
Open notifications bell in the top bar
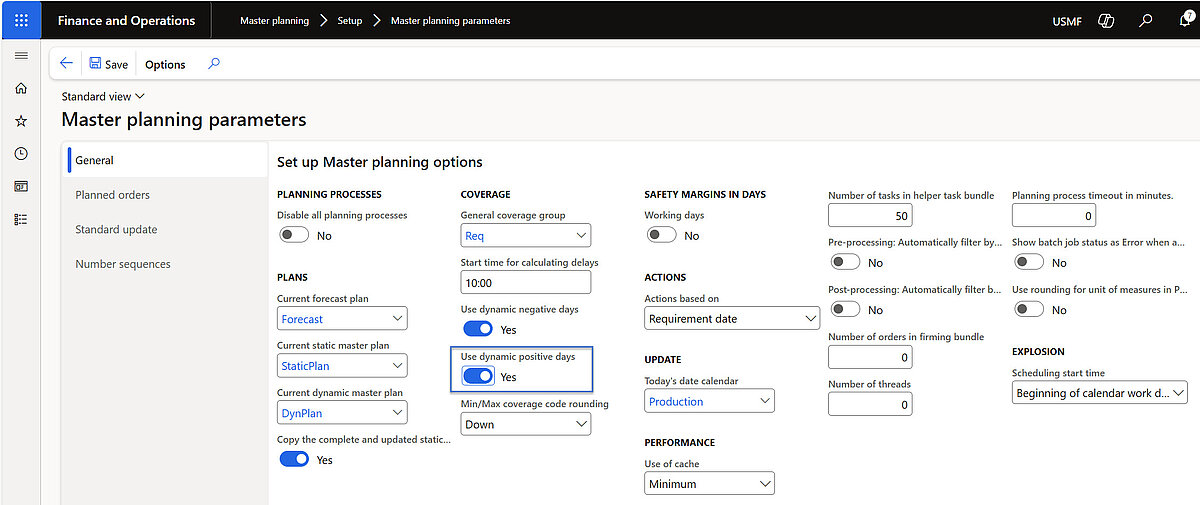pos(1185,20)
